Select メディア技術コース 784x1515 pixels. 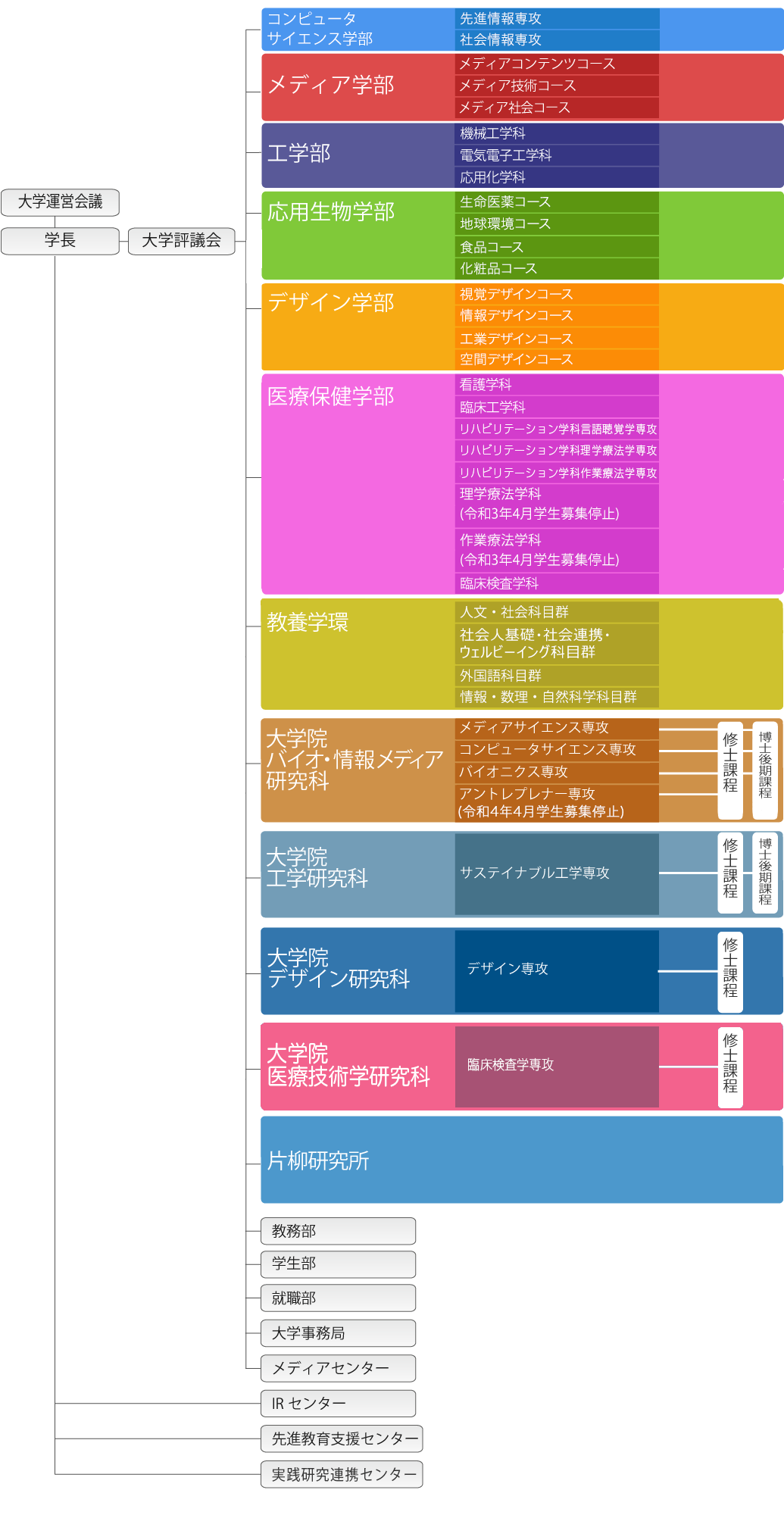pyautogui.click(x=557, y=86)
